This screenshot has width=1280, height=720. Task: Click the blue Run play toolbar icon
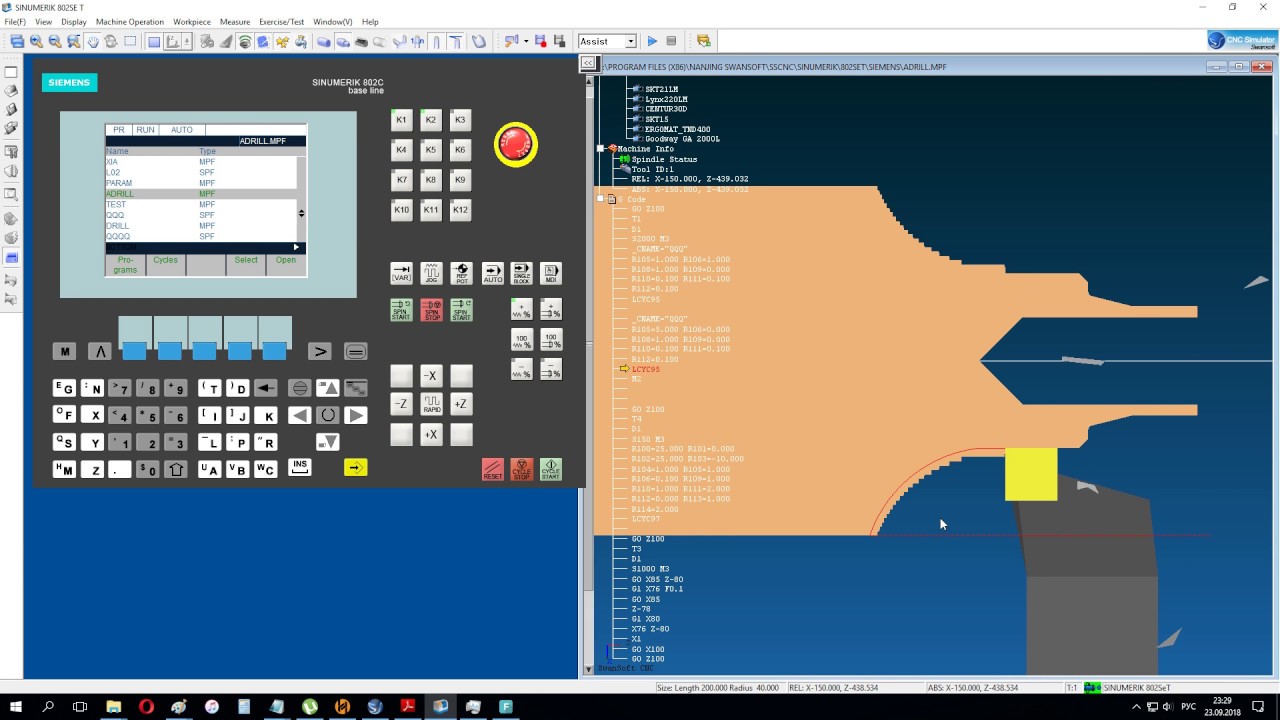point(652,41)
